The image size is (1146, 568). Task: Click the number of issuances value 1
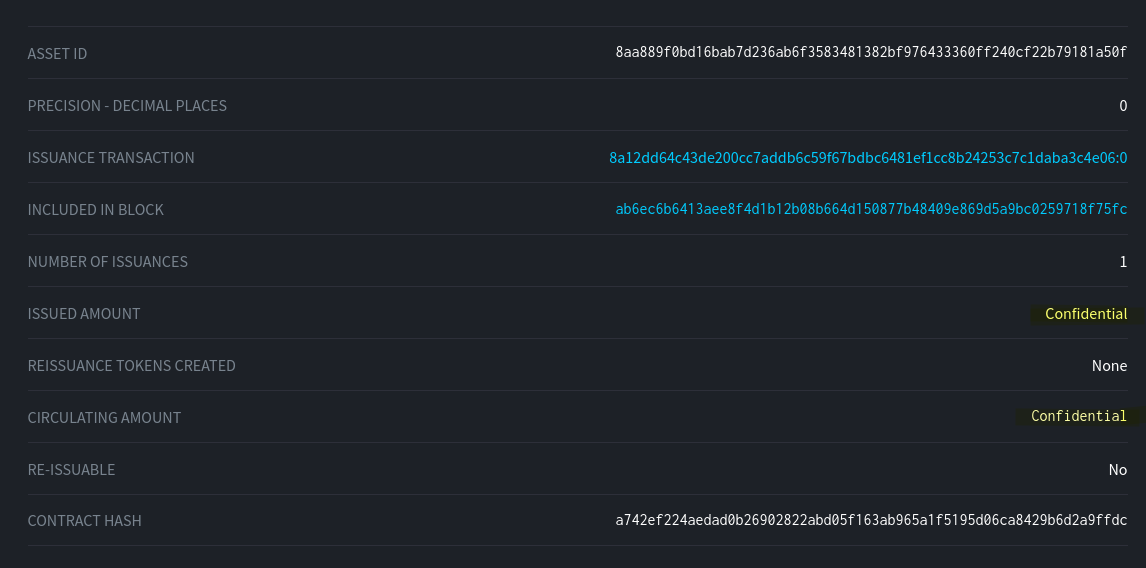coord(1123,262)
